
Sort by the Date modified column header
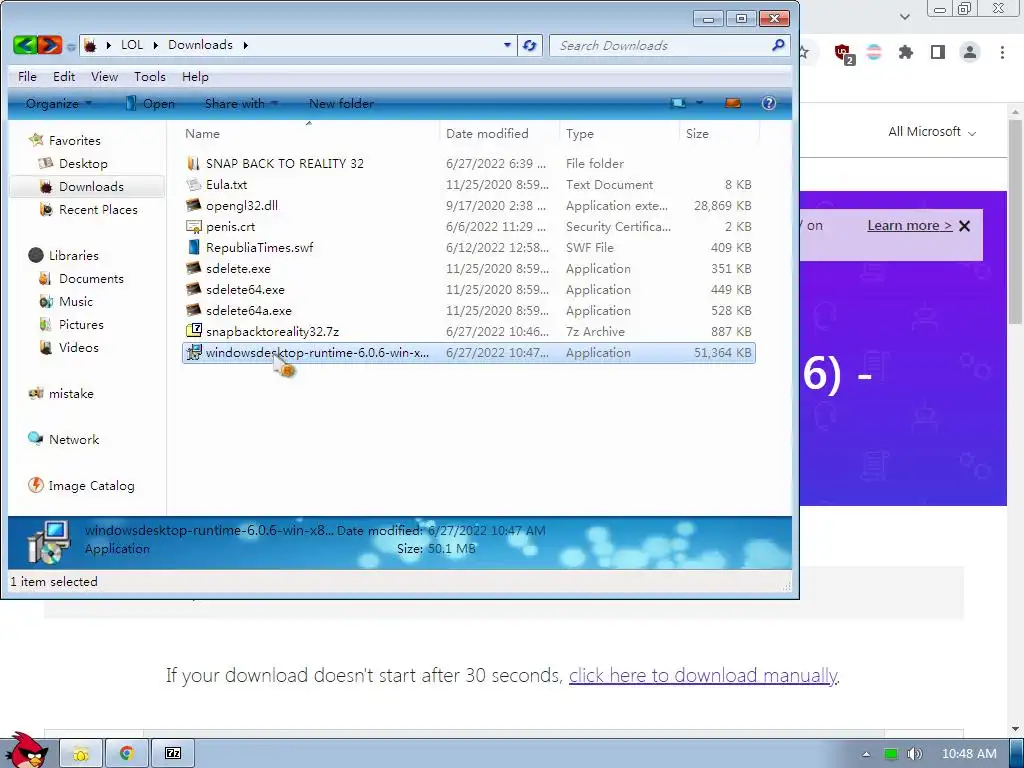point(500,133)
